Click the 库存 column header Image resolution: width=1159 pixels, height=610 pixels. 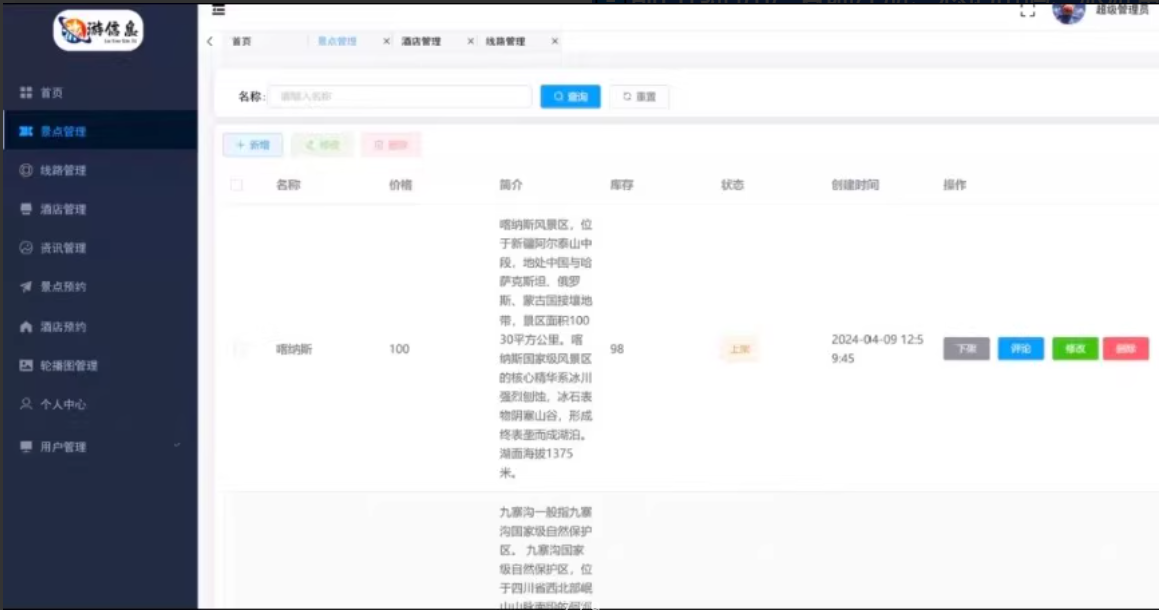click(x=622, y=185)
